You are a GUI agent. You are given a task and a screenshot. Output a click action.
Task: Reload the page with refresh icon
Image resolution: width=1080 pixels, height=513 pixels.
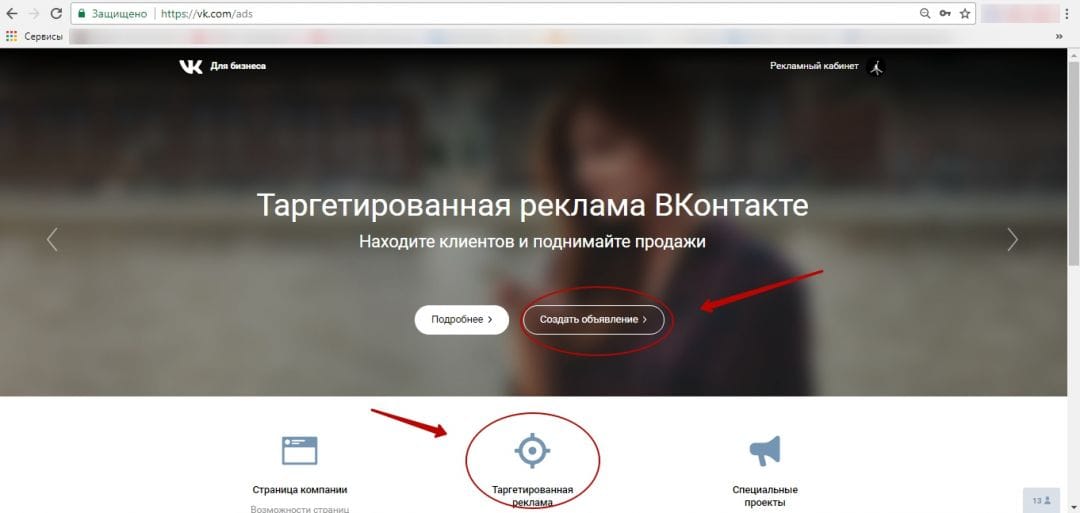coord(56,14)
